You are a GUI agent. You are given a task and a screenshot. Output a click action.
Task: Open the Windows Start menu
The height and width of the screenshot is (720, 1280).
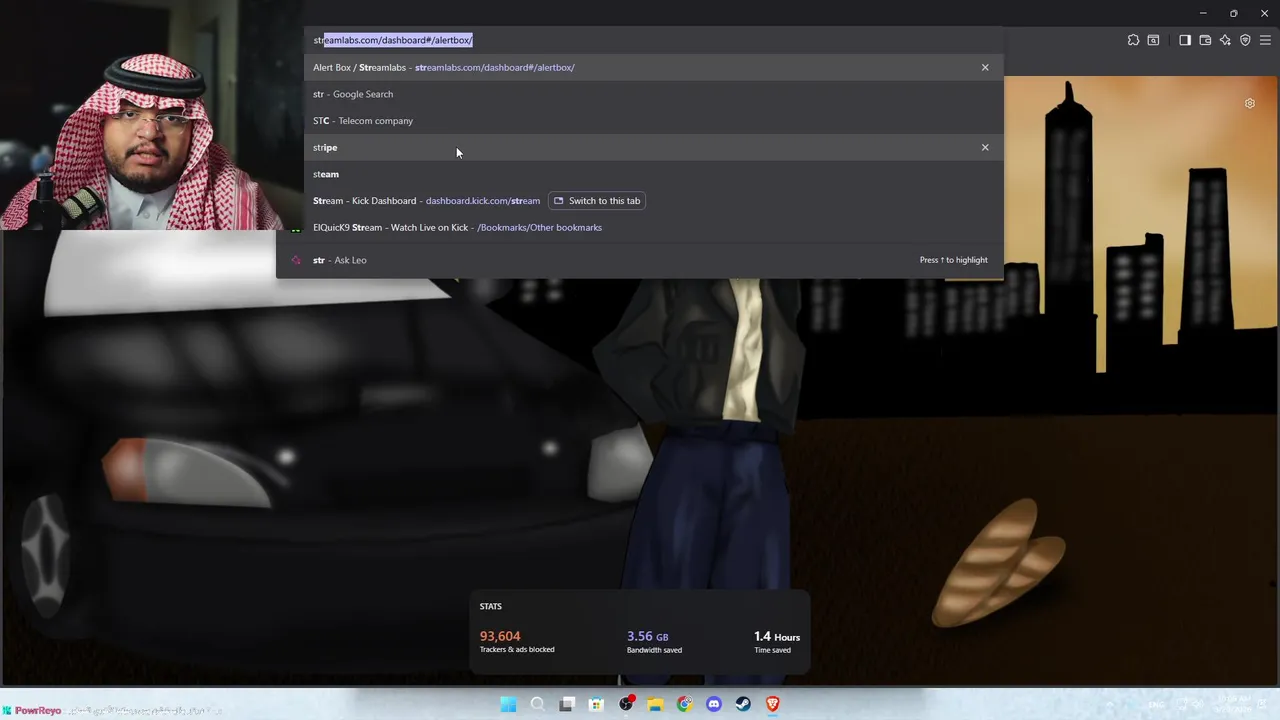click(508, 704)
